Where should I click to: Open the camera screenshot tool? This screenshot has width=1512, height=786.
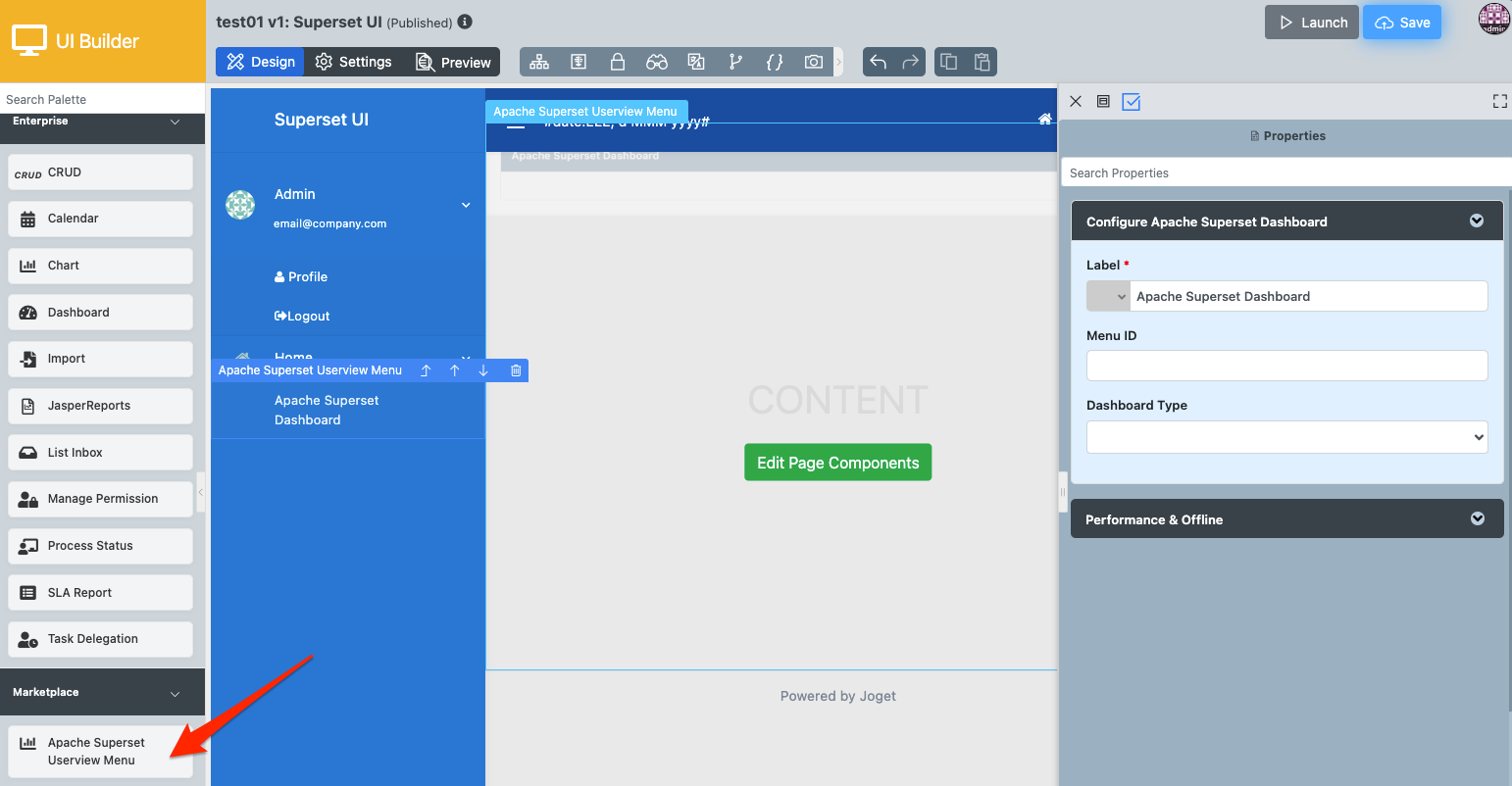coord(813,62)
